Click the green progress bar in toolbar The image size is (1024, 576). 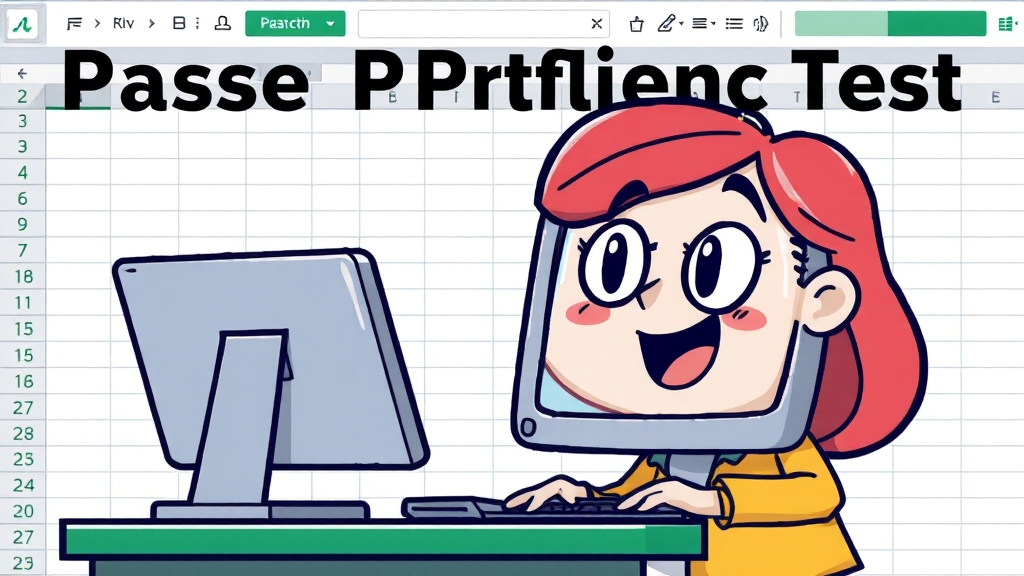(890, 23)
